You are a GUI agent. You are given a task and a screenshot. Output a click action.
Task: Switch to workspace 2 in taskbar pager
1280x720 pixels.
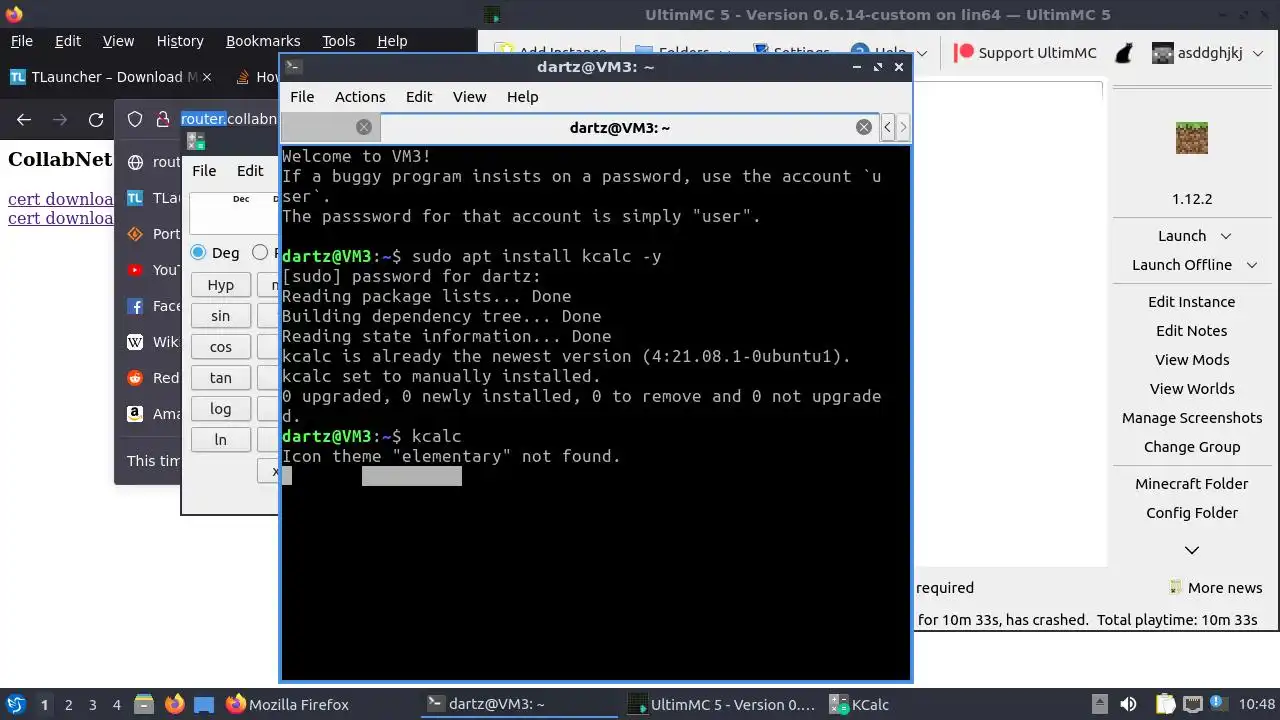(x=69, y=705)
